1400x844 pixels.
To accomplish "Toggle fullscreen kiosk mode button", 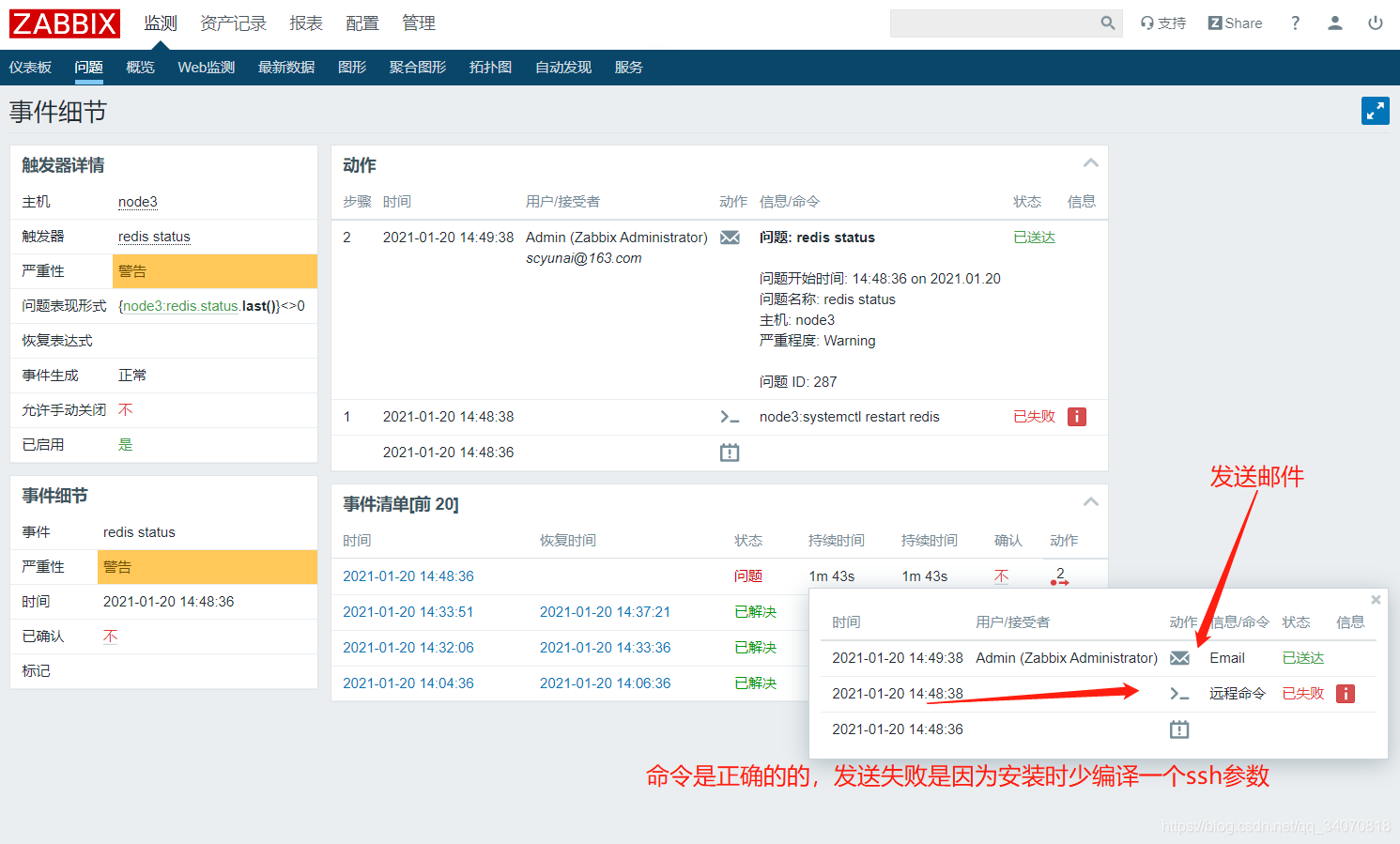I will [x=1376, y=111].
